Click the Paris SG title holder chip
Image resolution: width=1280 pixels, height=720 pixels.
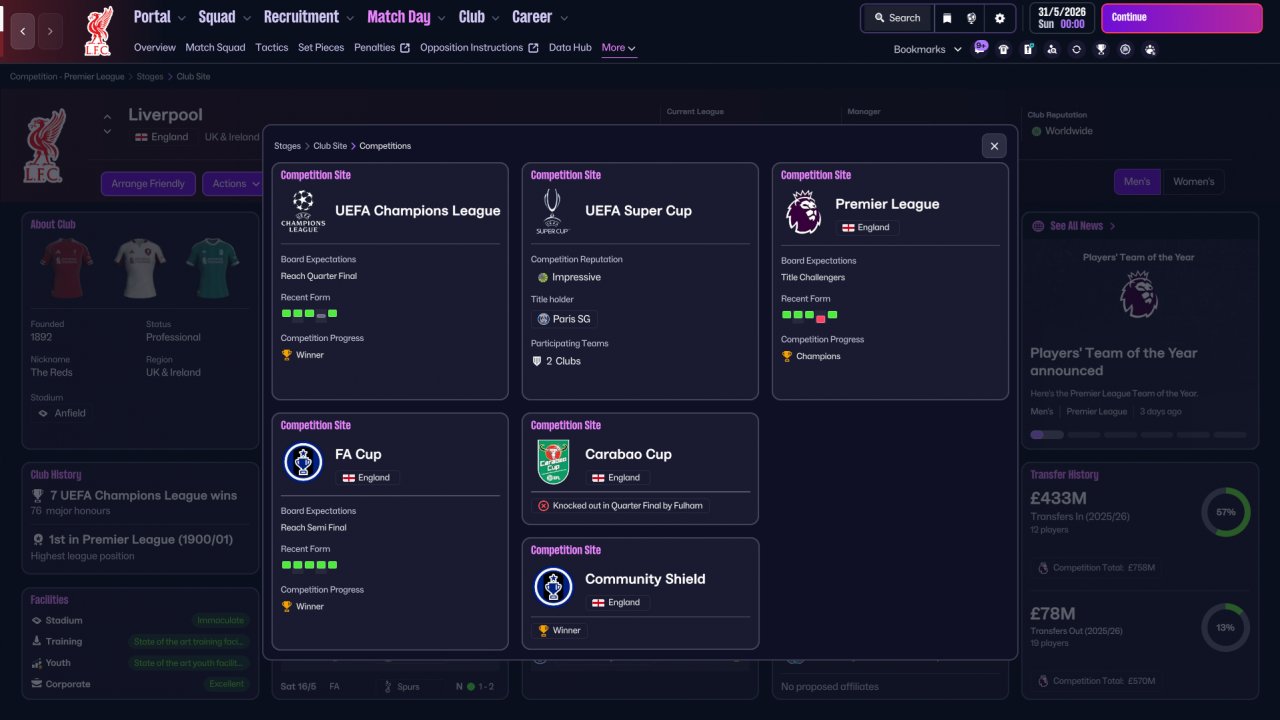click(x=564, y=319)
